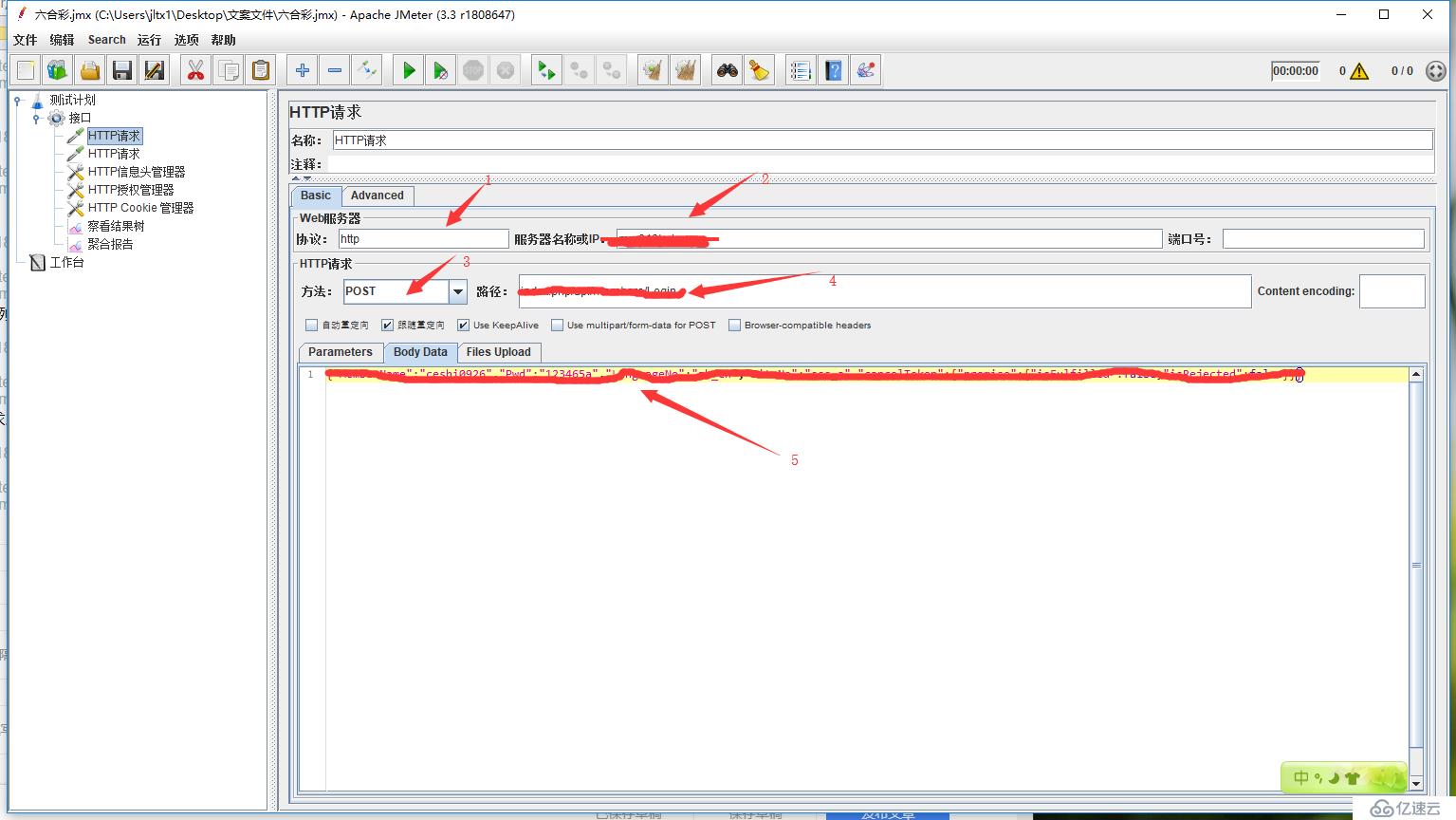Screen dimensions: 1456x820
Task: Click the first Clear broom icon
Action: 653,70
